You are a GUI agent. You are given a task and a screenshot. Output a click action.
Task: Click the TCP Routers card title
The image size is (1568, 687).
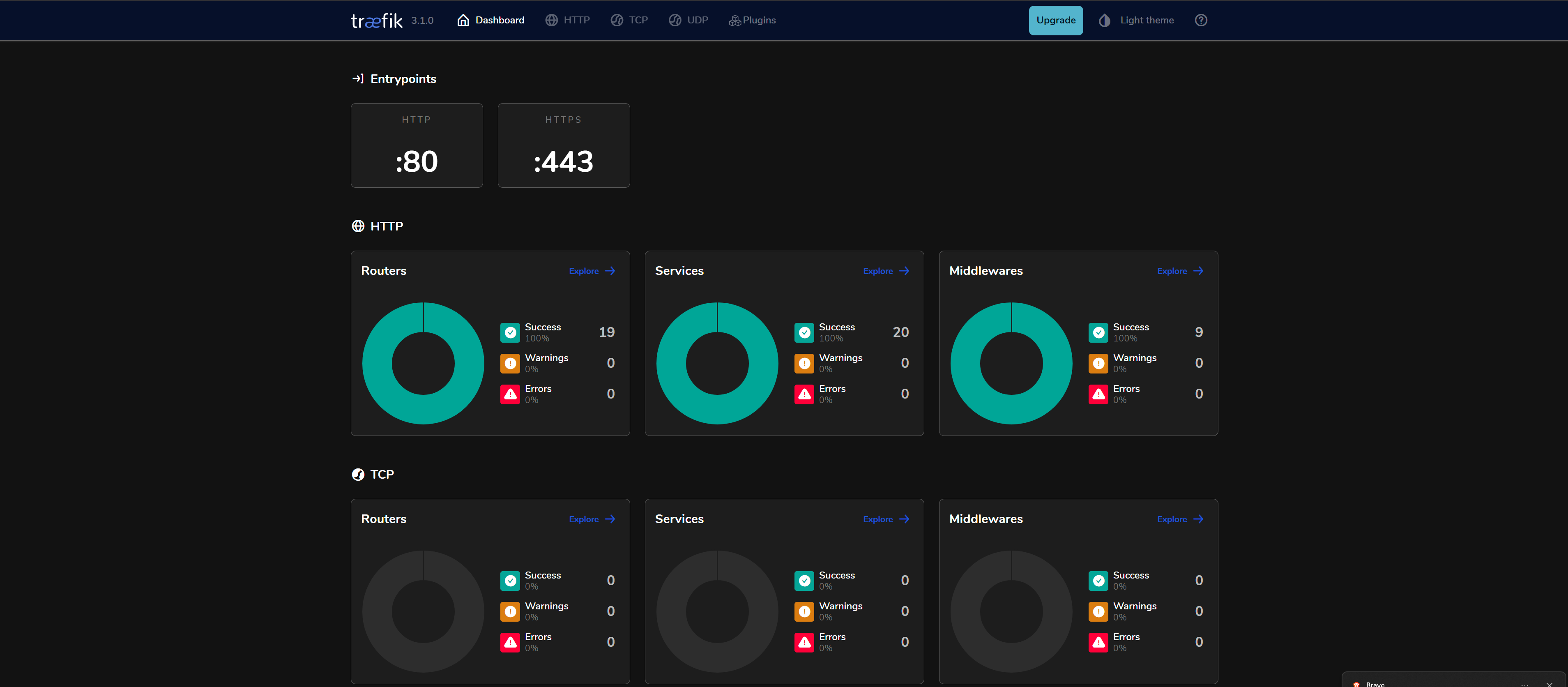[384, 519]
